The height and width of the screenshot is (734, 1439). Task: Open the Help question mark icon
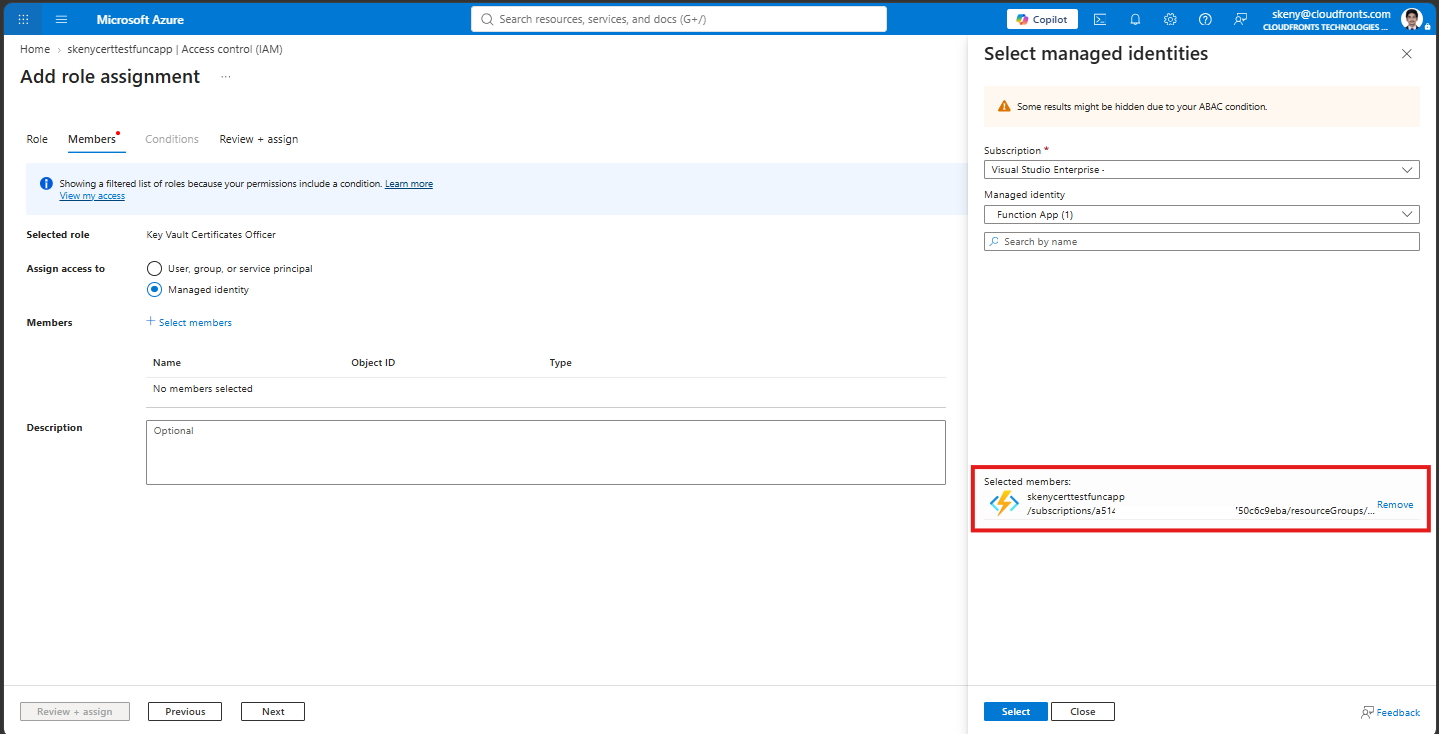(x=1205, y=19)
